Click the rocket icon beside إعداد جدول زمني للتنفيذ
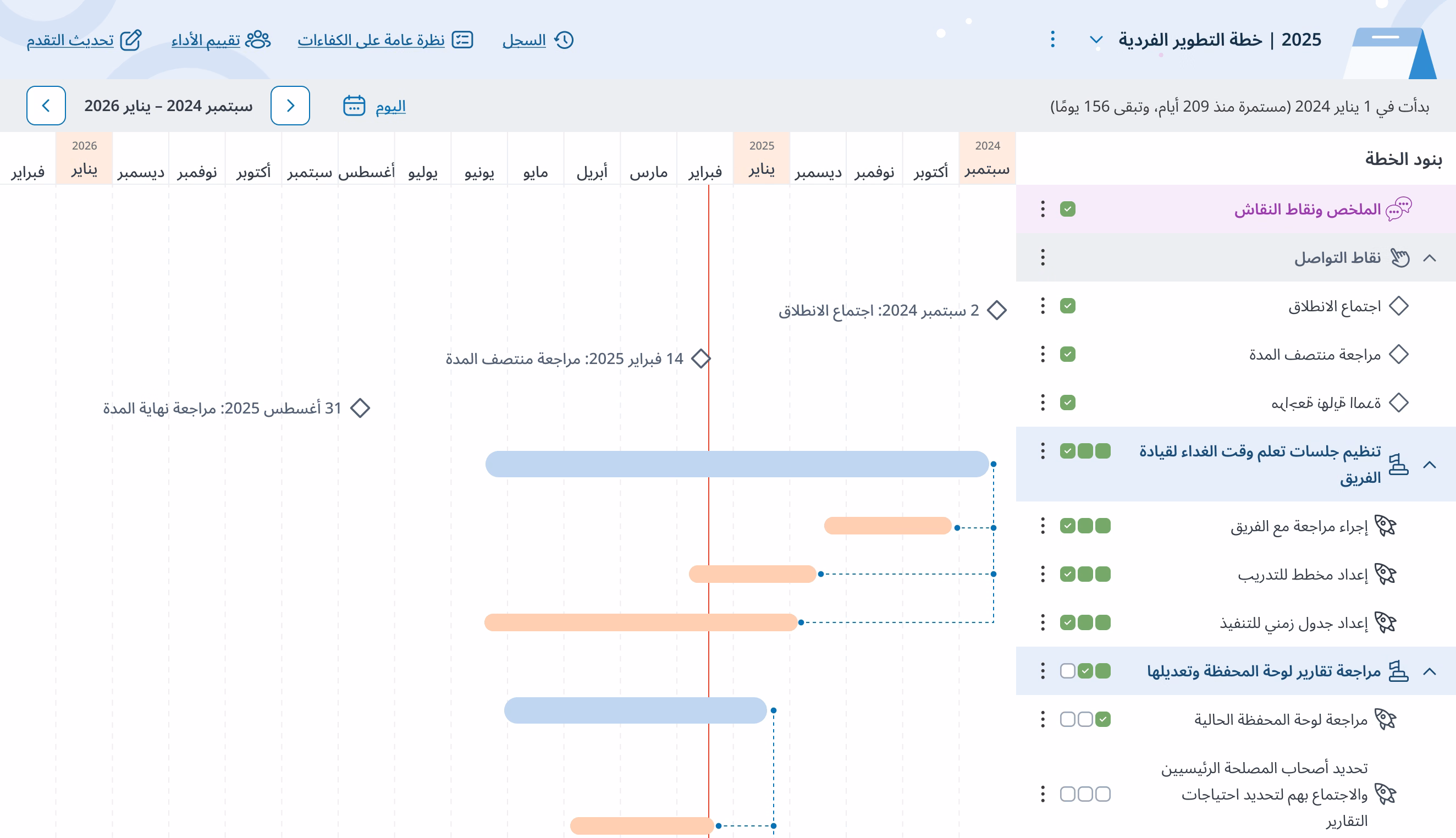The width and height of the screenshot is (1456, 838). coord(1385,622)
